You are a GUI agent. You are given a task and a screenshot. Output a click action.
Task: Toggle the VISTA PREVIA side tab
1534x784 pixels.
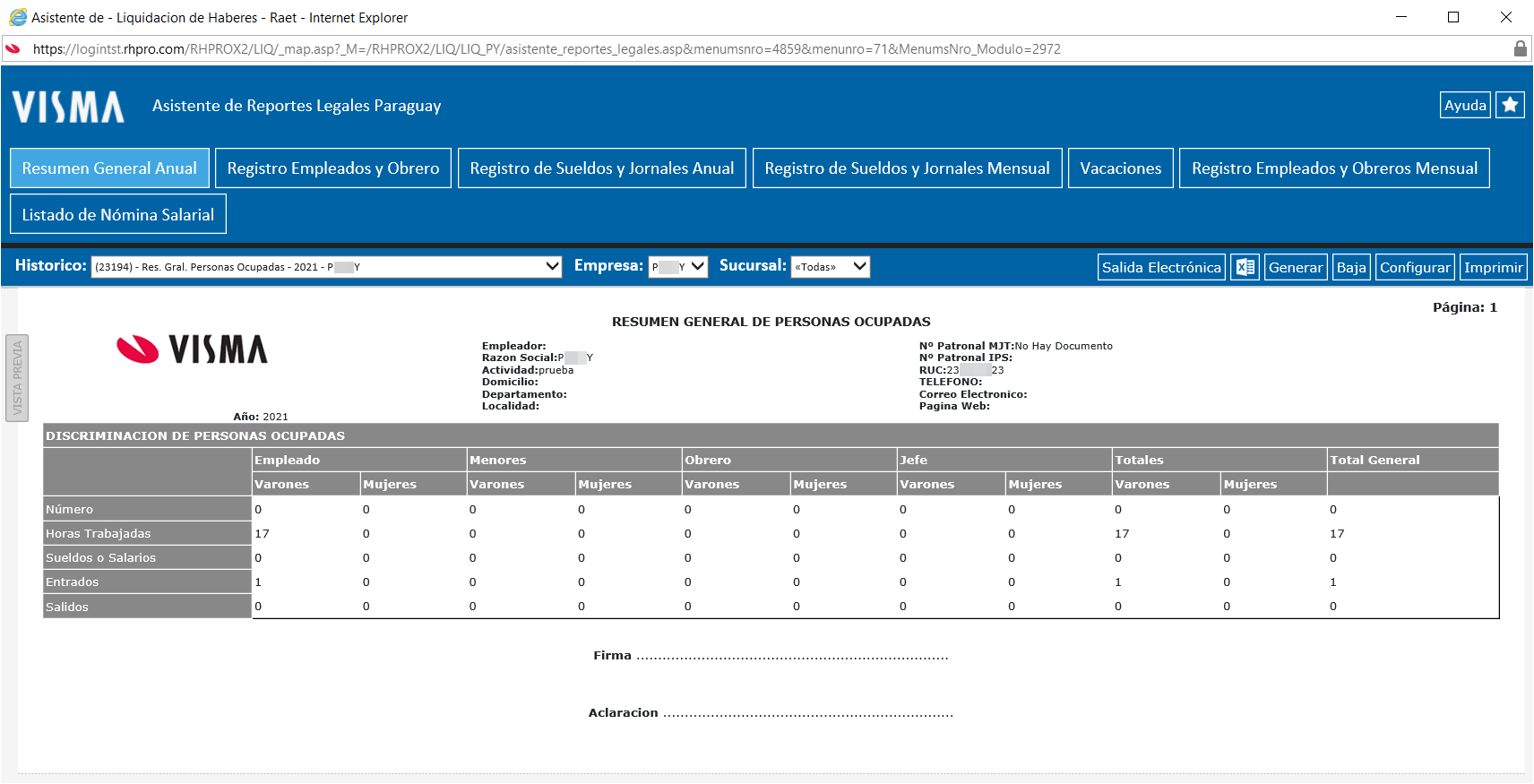pos(17,377)
